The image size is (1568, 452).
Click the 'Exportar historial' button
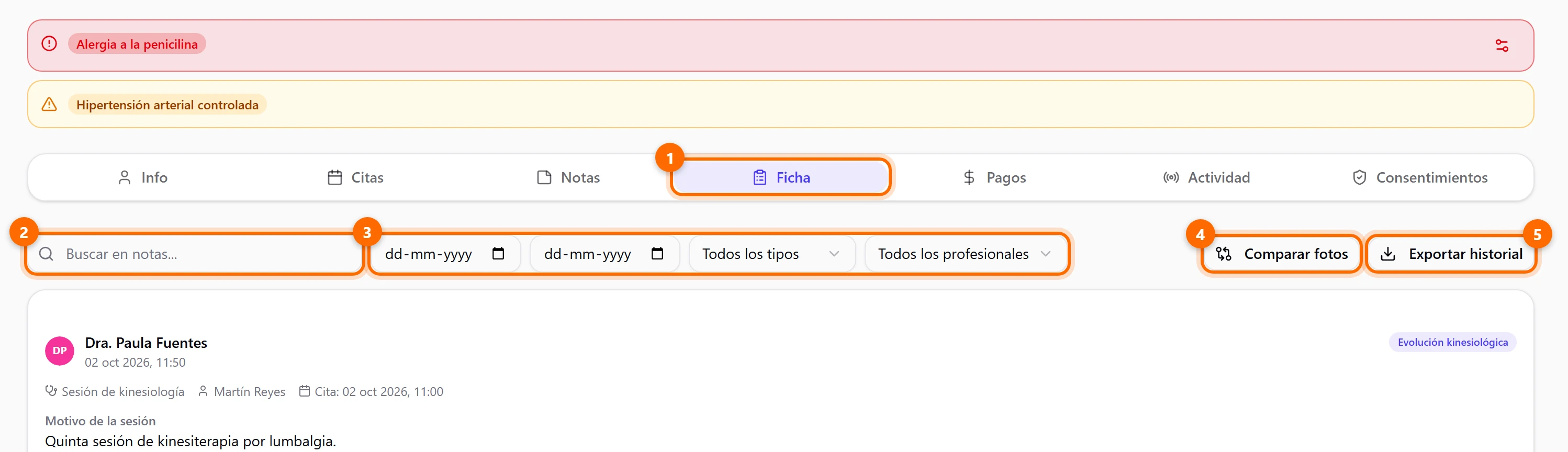(x=1451, y=254)
